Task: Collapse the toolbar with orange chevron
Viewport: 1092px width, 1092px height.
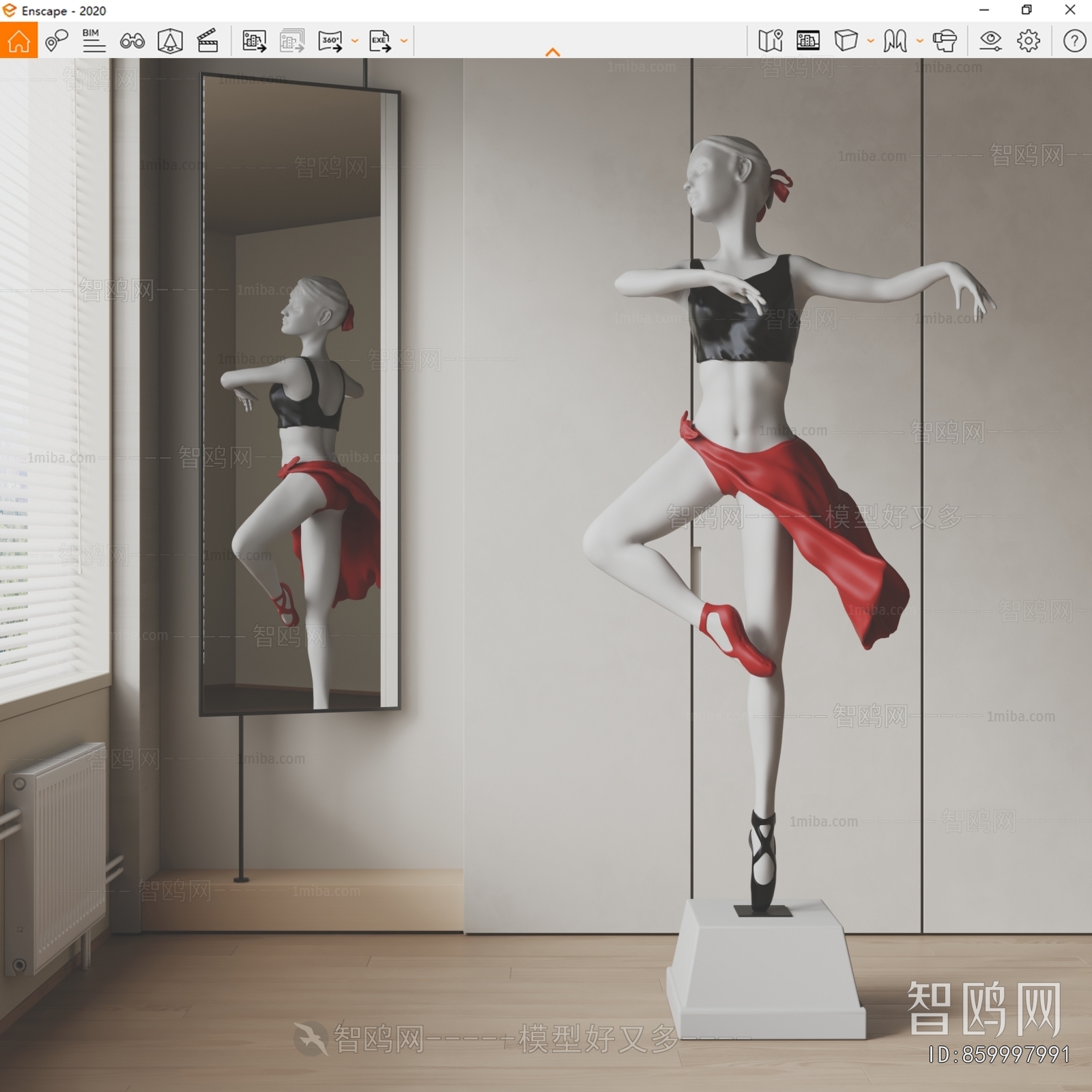Action: 553,52
